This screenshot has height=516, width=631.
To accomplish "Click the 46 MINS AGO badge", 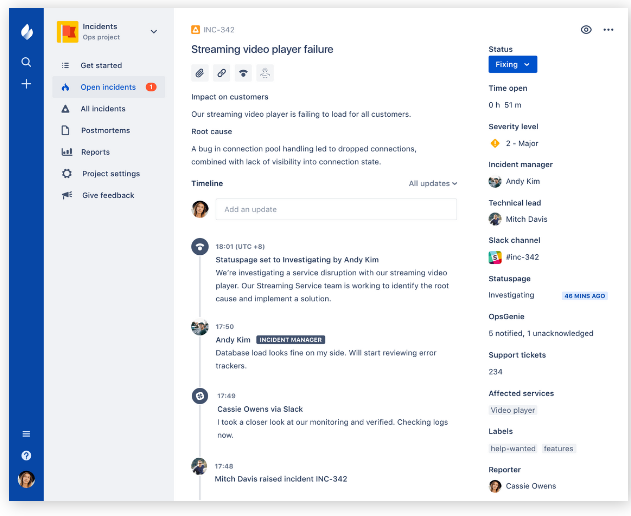I will 585,296.
